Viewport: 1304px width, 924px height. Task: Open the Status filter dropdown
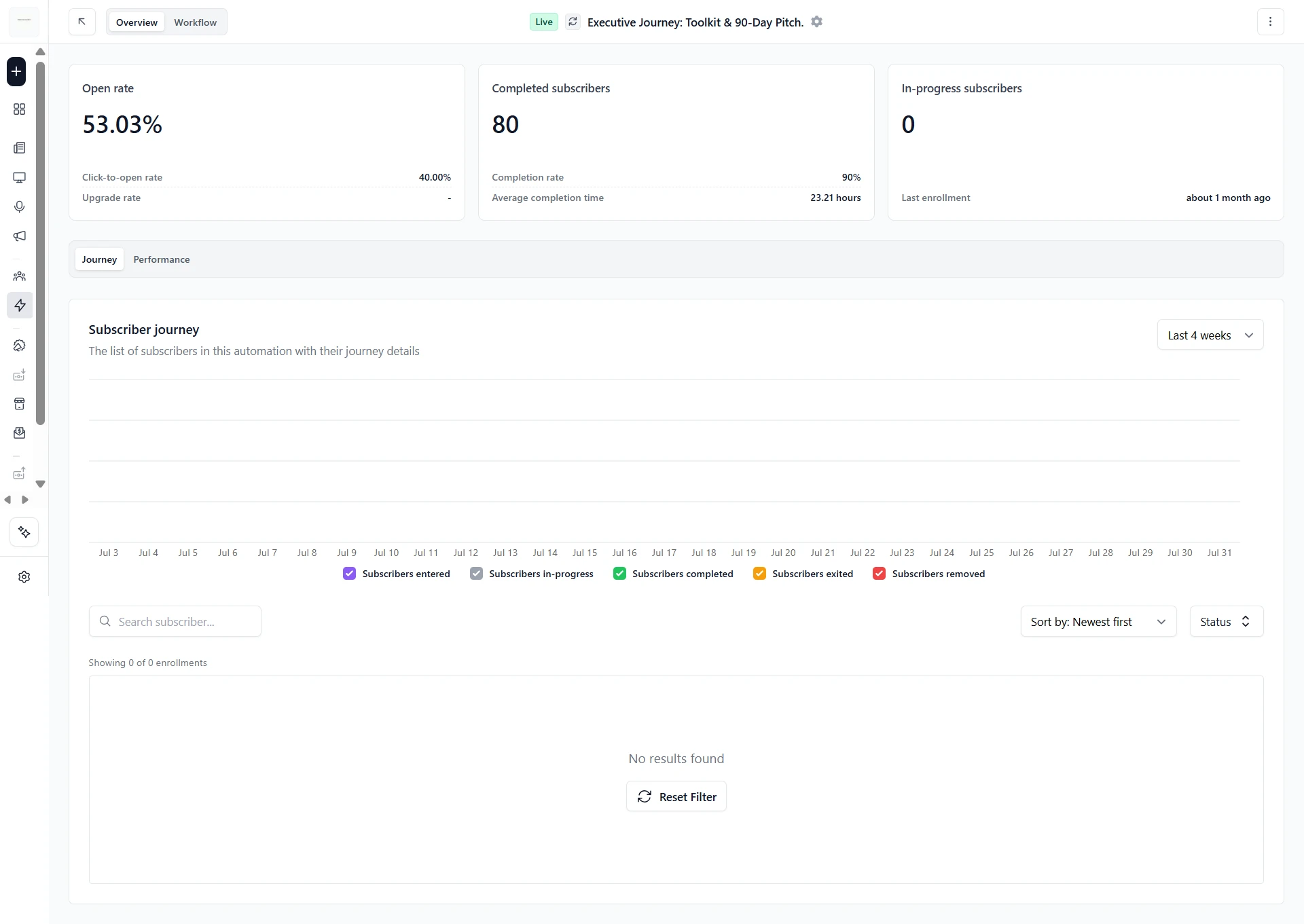pos(1227,622)
